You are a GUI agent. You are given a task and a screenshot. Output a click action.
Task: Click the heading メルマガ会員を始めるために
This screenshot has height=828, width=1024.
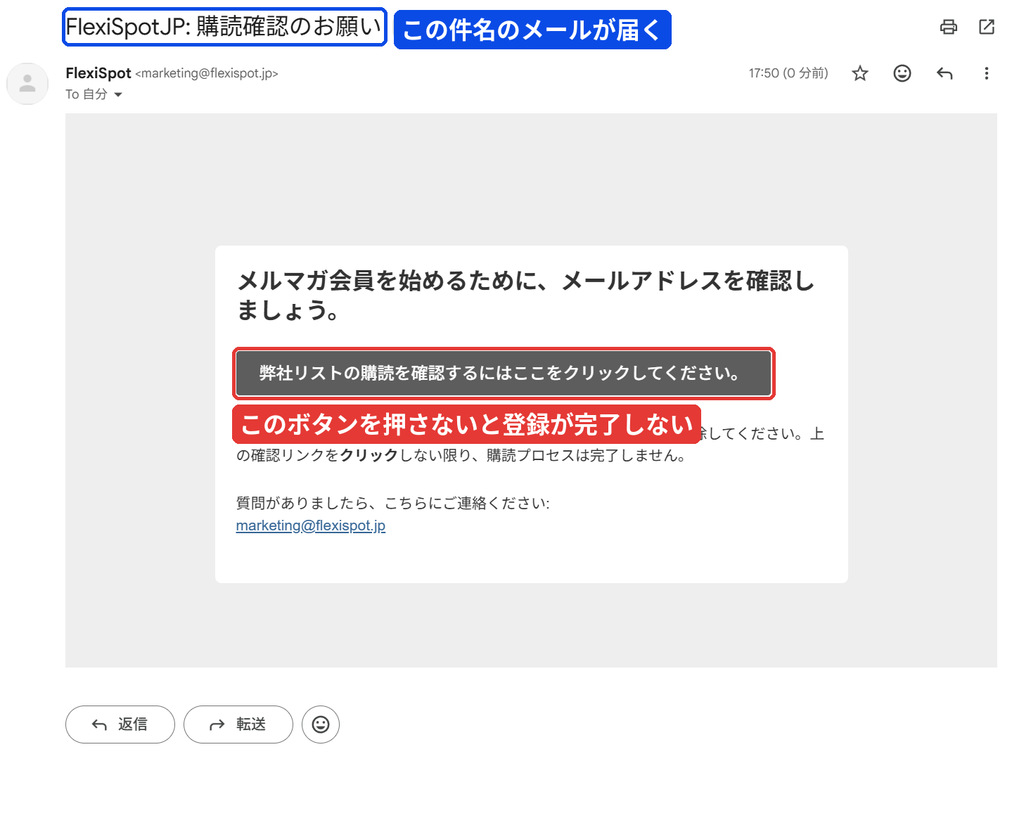pyautogui.click(x=526, y=295)
